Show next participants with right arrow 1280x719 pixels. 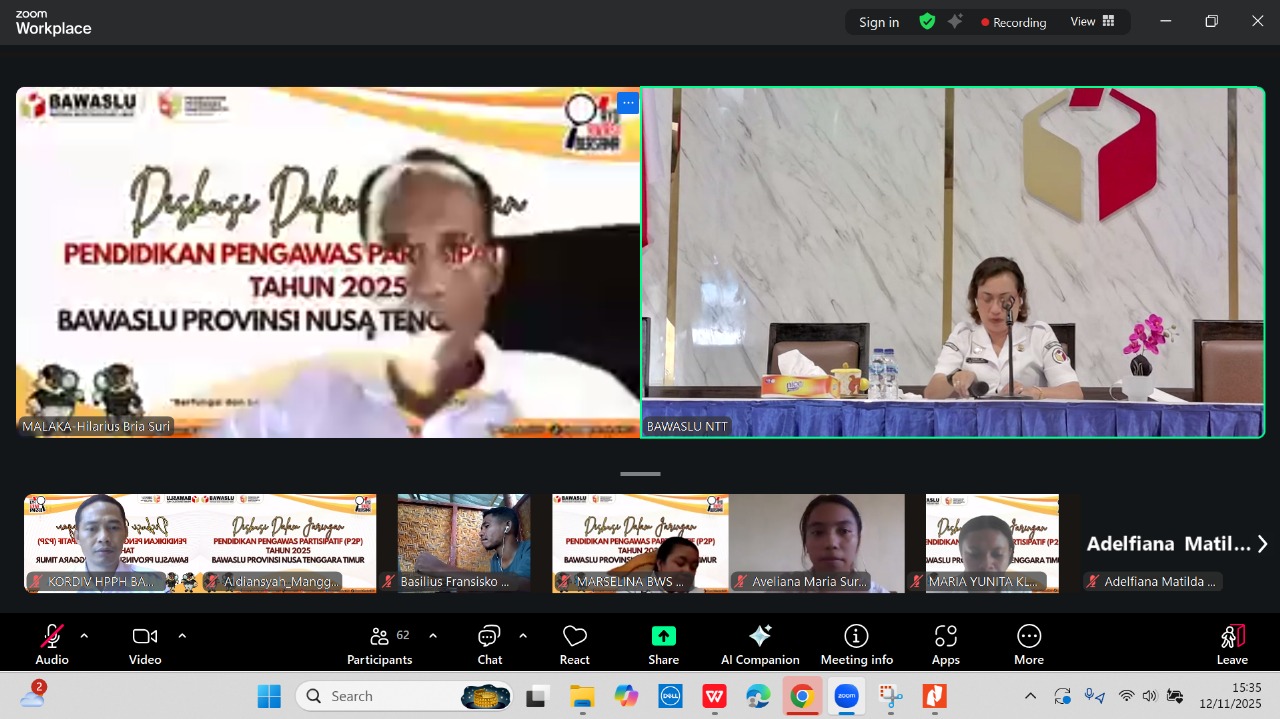[x=1262, y=544]
